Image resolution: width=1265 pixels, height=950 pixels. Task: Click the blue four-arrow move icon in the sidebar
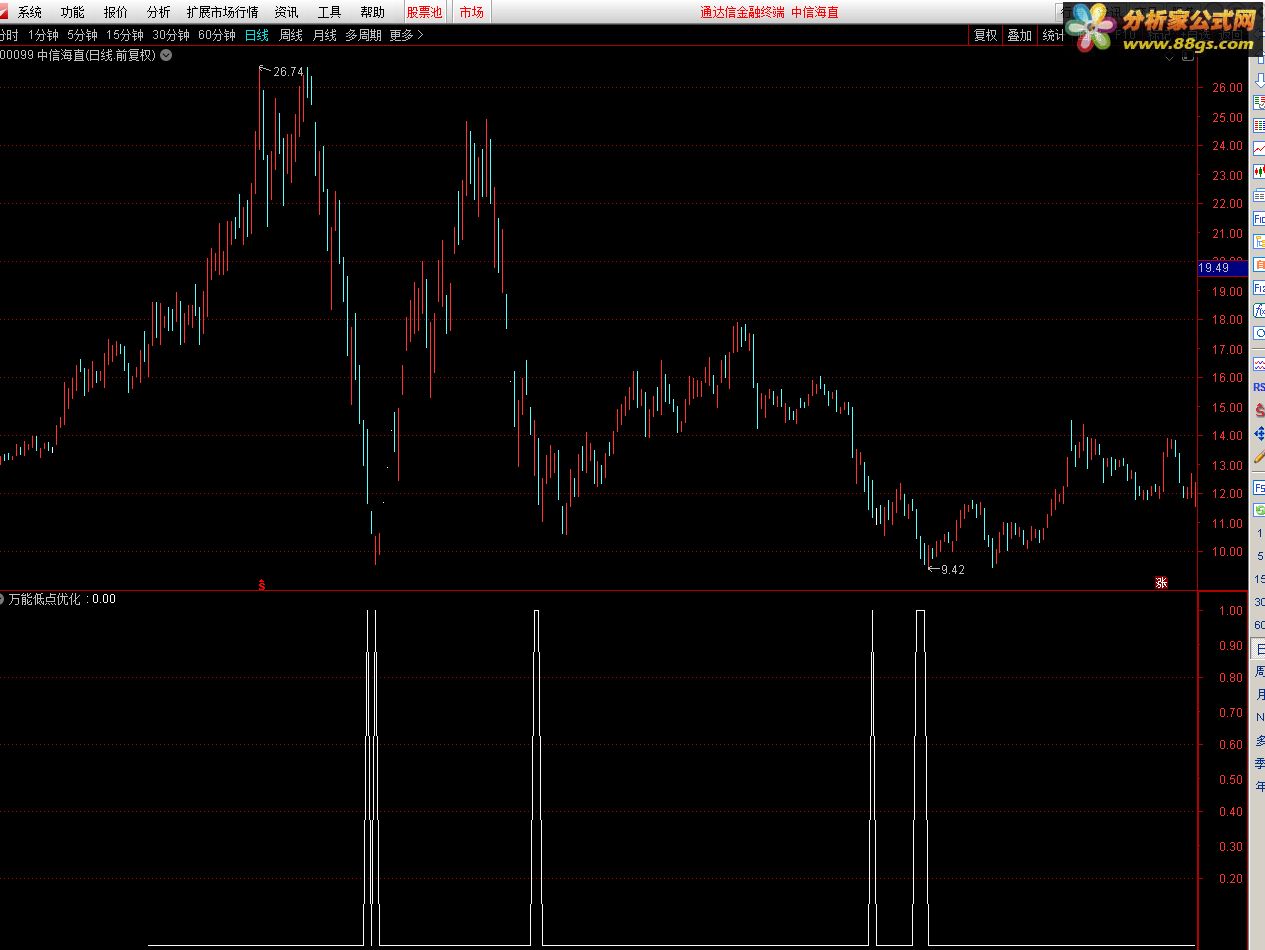pos(1259,433)
